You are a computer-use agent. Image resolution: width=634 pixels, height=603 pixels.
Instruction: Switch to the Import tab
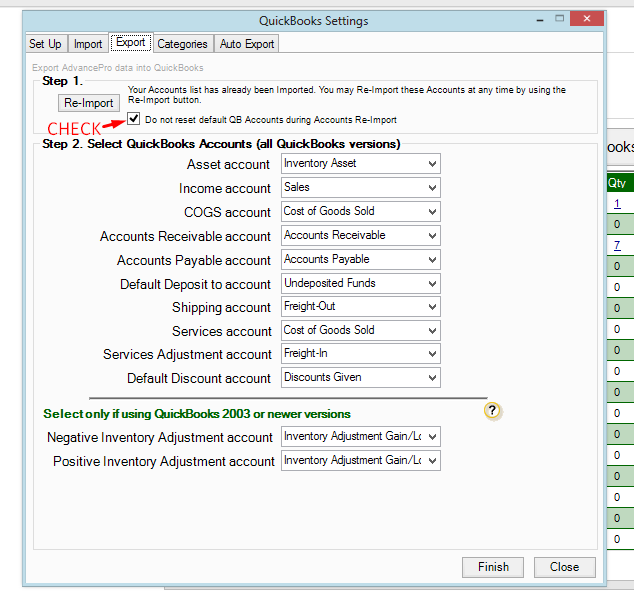click(88, 44)
